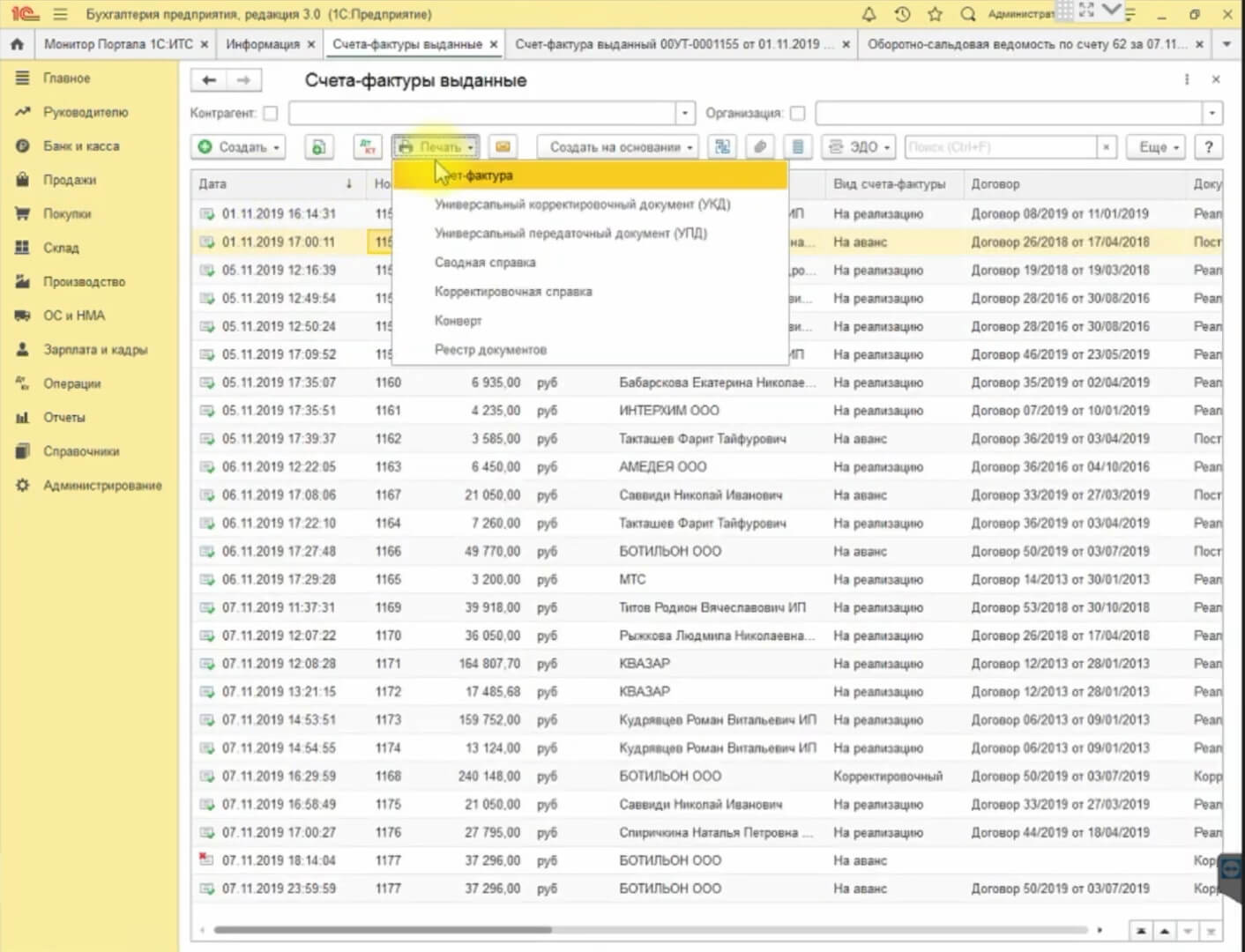The height and width of the screenshot is (952, 1245).
Task: Clear the search field with the x
Action: click(1107, 147)
